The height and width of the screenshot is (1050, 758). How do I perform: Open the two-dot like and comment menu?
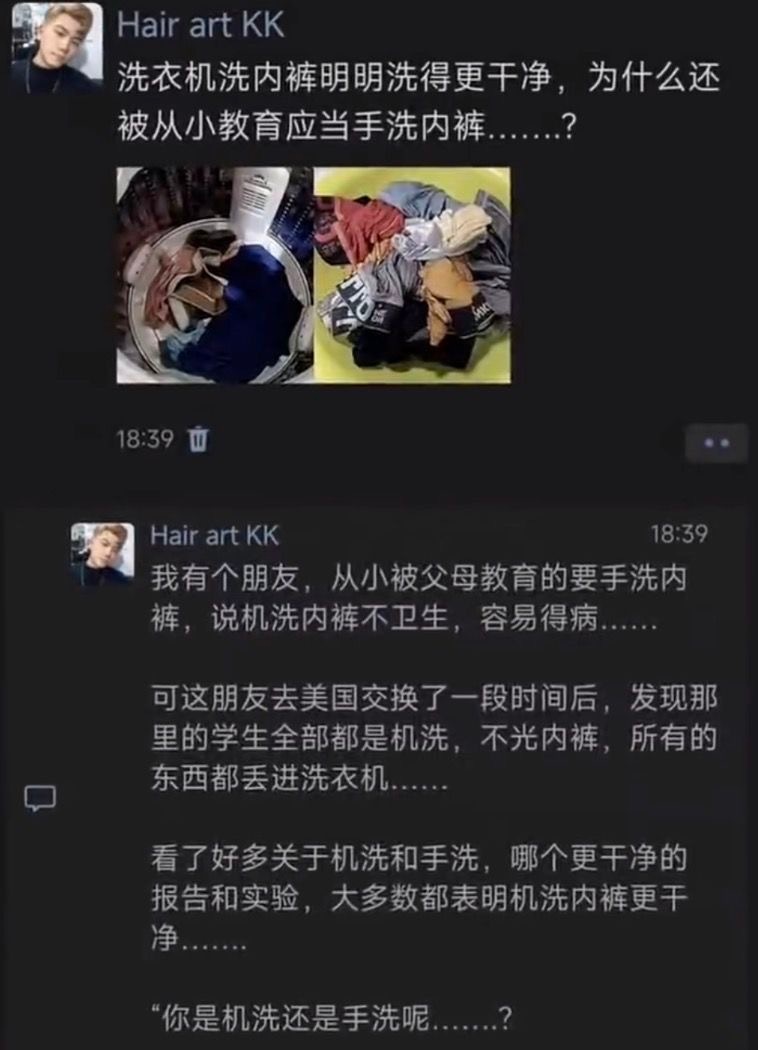716,443
